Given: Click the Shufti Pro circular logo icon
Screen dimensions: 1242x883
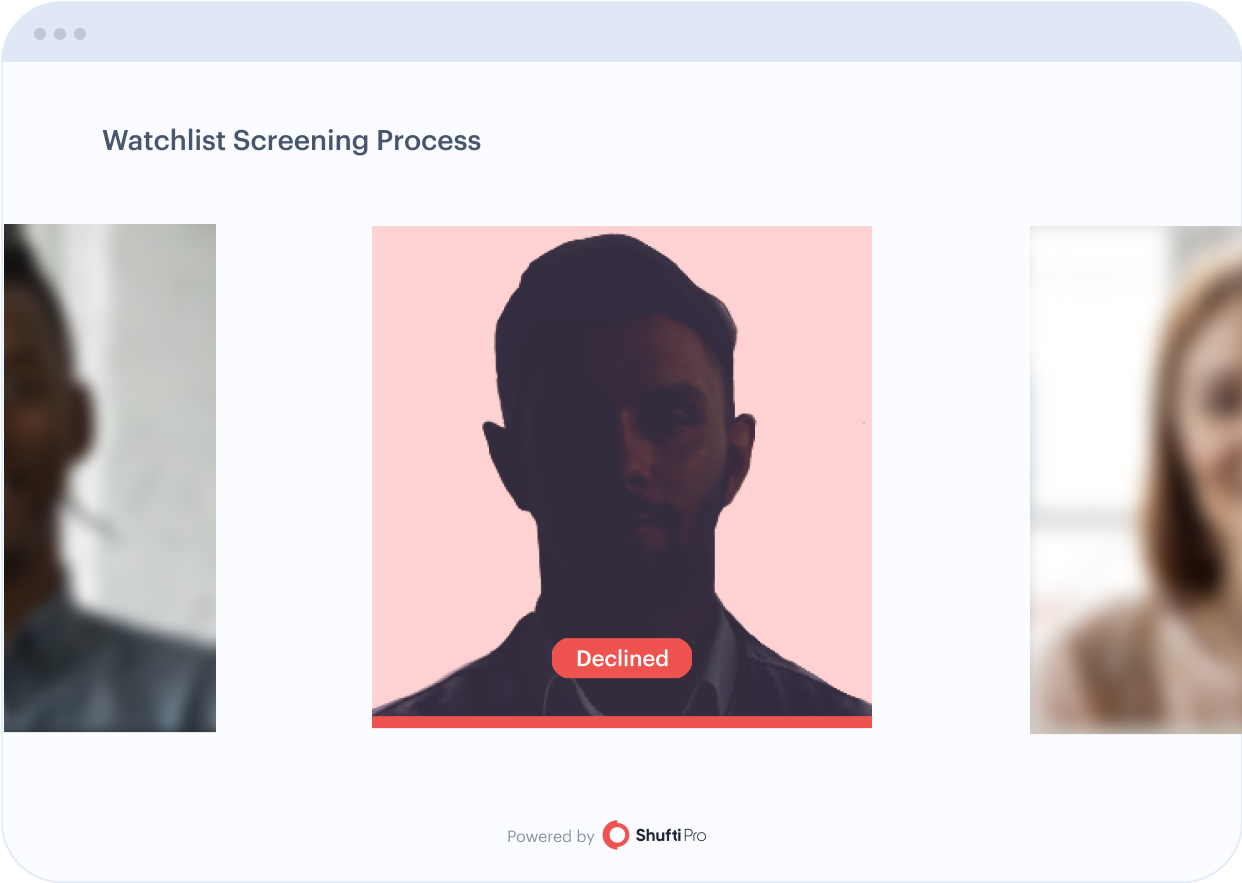Looking at the screenshot, I should pos(616,835).
